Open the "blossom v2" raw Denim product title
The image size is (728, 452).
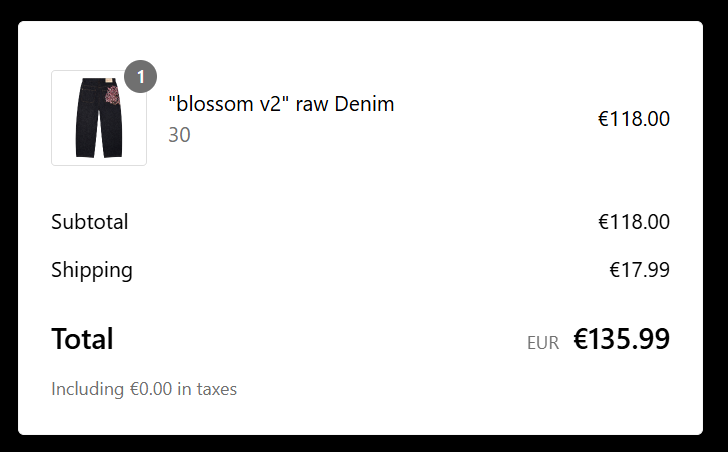point(281,104)
